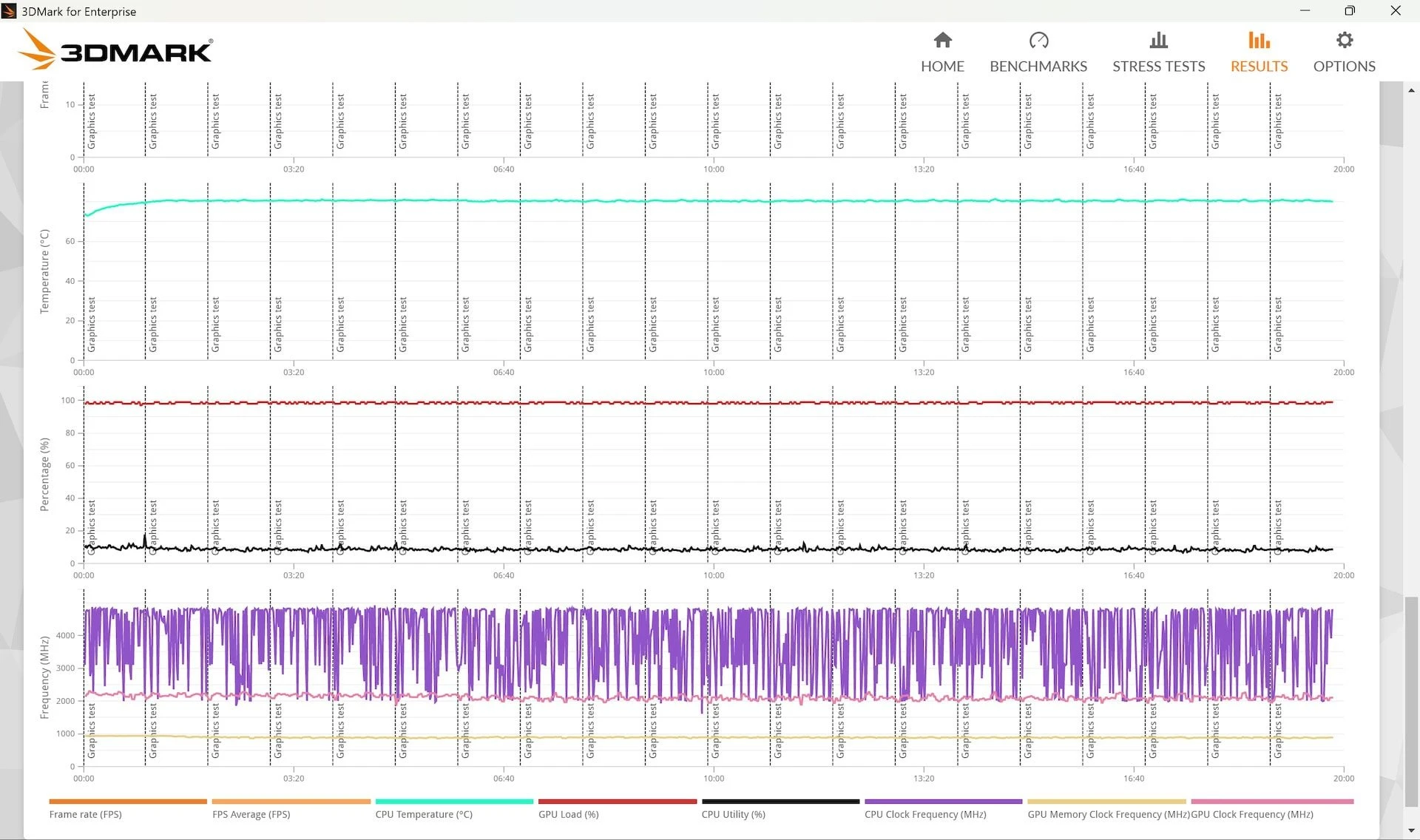Click the 03:20 tick under the frequency chart
Viewport: 1420px width, 840px height.
(x=294, y=778)
